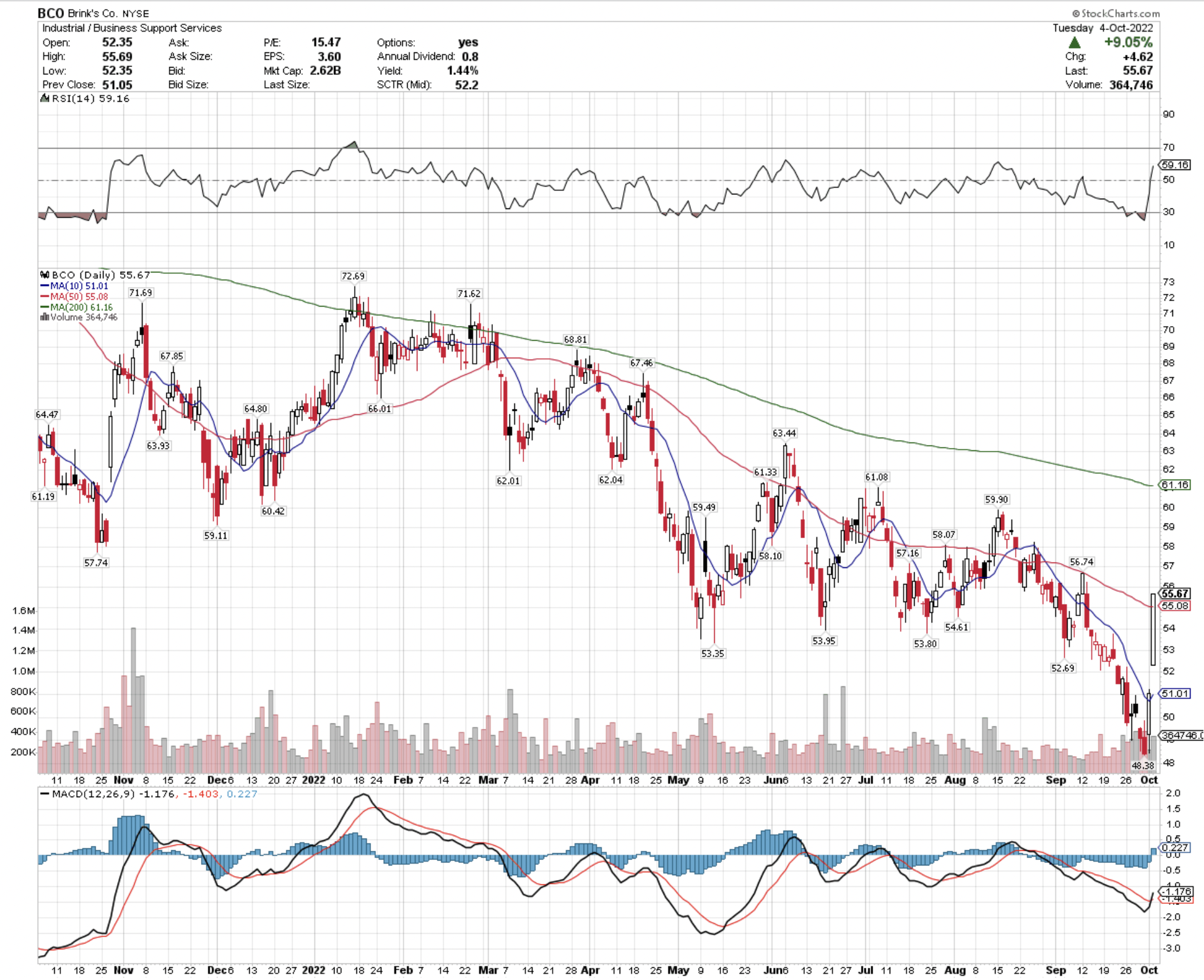Click the 72.69 peak price label

click(x=353, y=276)
